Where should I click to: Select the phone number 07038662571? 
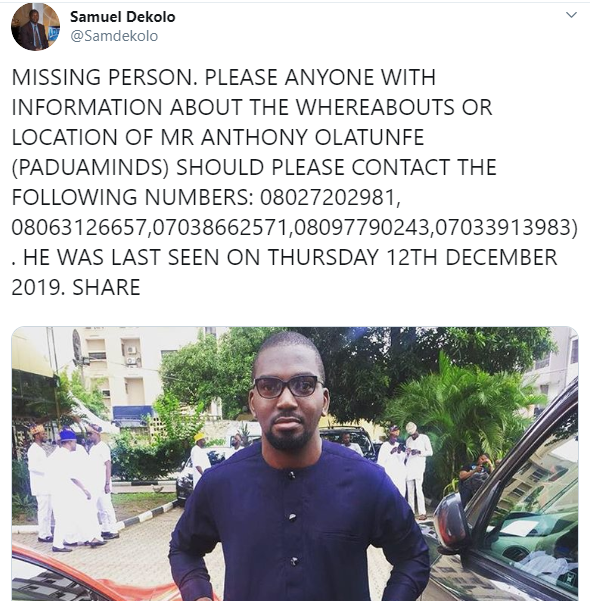(220, 227)
